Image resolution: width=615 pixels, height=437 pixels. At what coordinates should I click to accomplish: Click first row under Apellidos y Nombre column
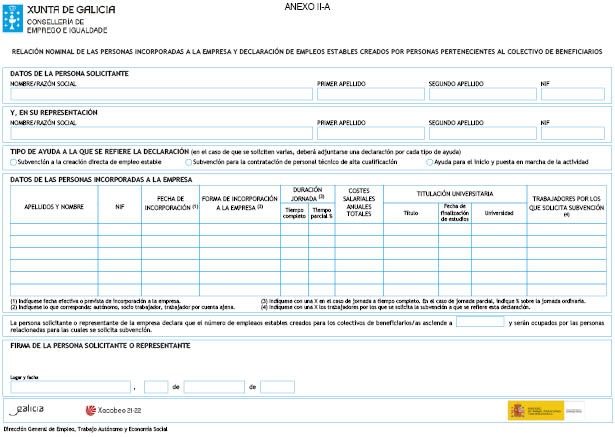click(x=54, y=229)
